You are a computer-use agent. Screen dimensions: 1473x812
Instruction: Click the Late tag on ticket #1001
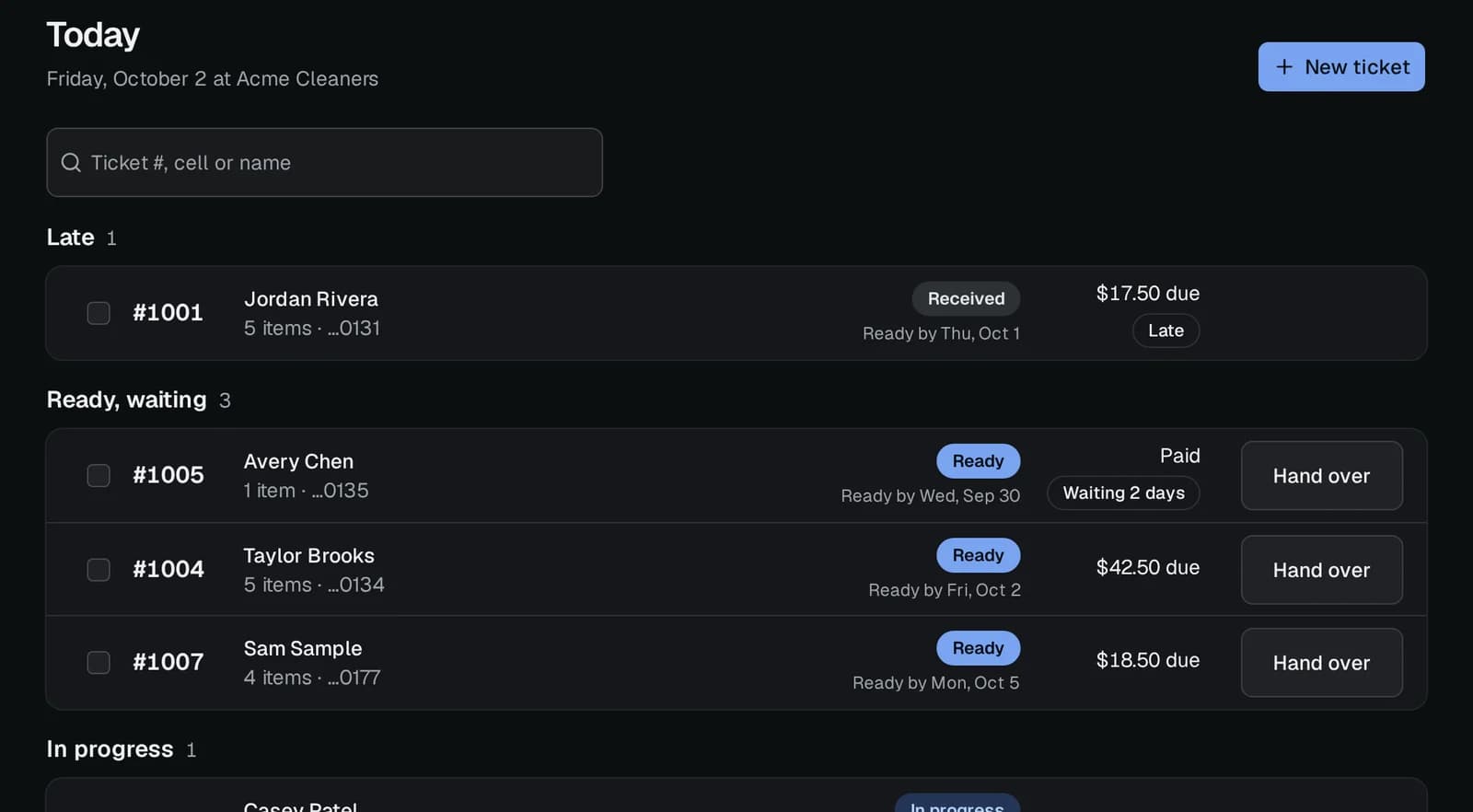(x=1166, y=331)
